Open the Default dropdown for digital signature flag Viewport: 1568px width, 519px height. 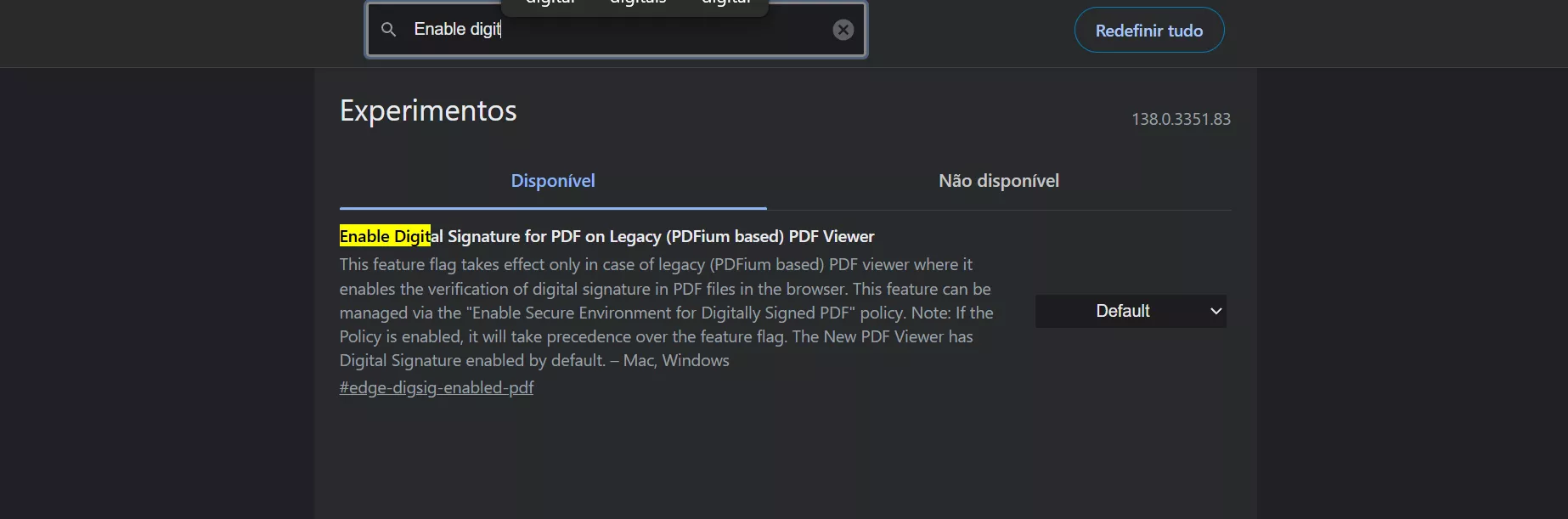pos(1130,311)
